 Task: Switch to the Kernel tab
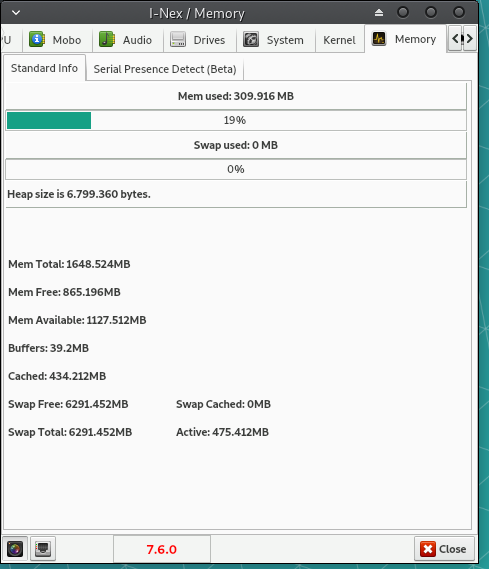[340, 40]
